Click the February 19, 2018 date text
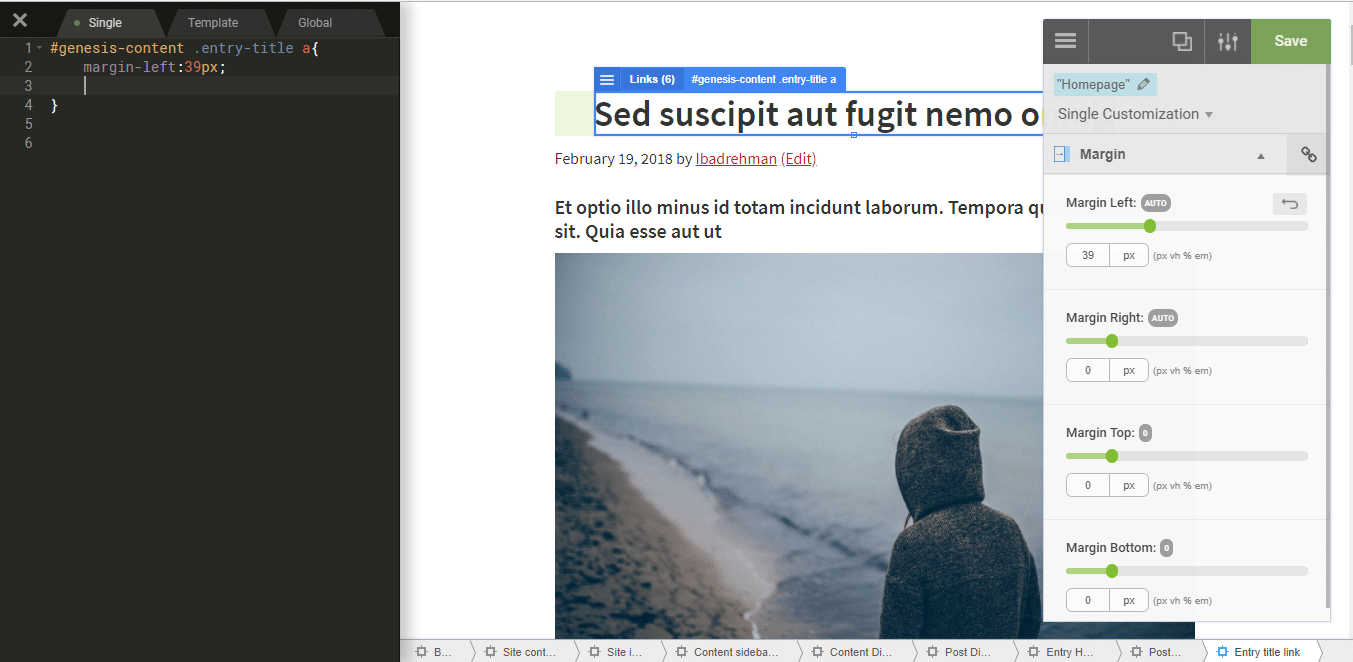 [x=613, y=159]
